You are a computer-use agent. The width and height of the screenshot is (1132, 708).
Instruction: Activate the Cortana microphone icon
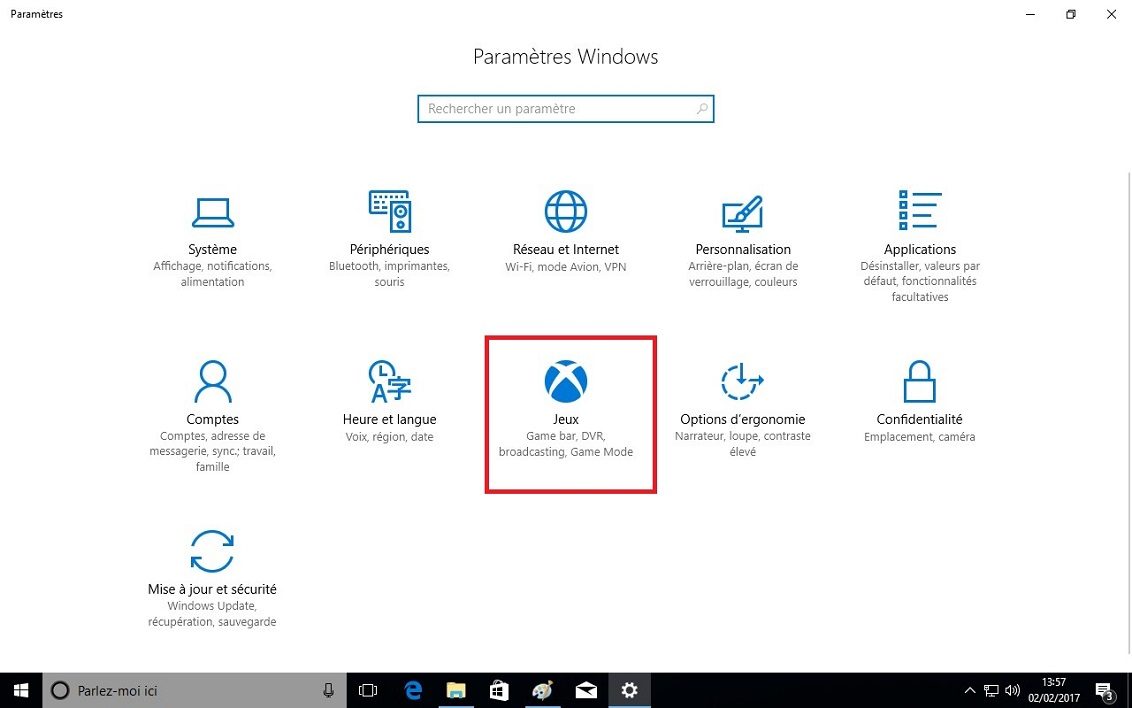328,690
